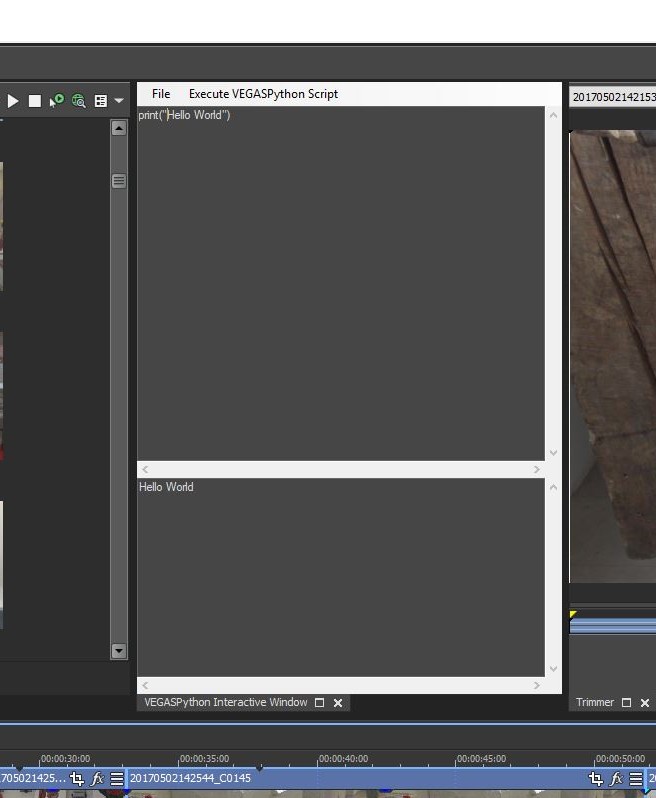This screenshot has width=656, height=798.
Task: Stop the media preview playback
Action: point(35,101)
